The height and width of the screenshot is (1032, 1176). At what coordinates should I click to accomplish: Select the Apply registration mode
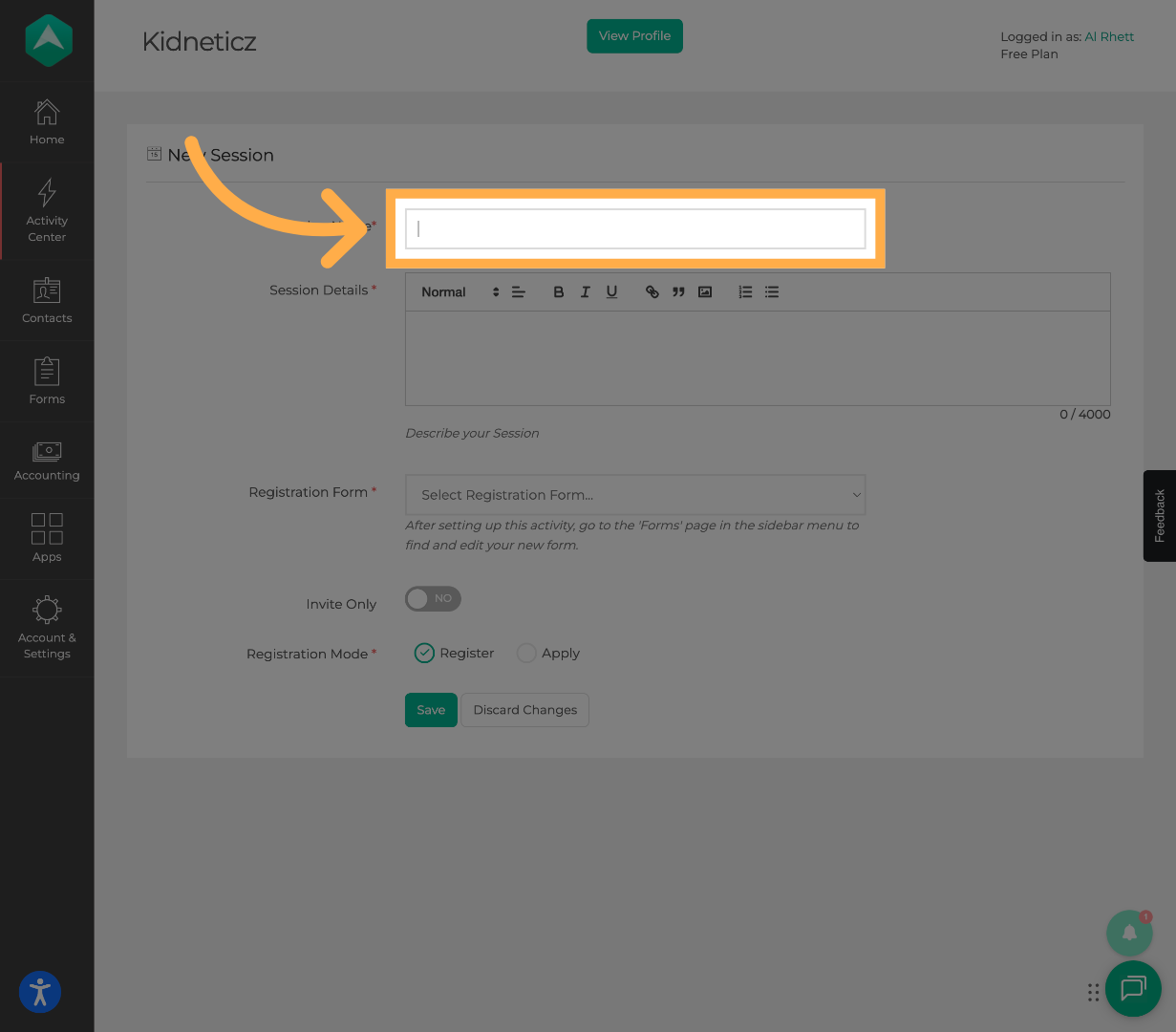click(x=526, y=653)
